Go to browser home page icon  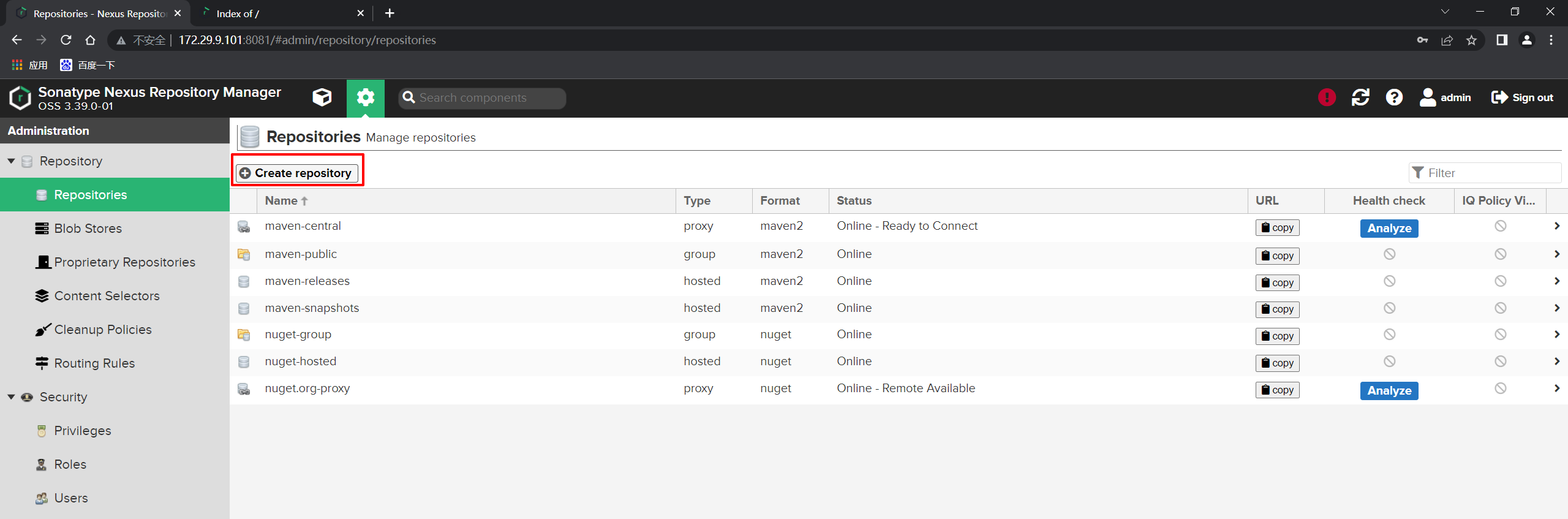[91, 40]
